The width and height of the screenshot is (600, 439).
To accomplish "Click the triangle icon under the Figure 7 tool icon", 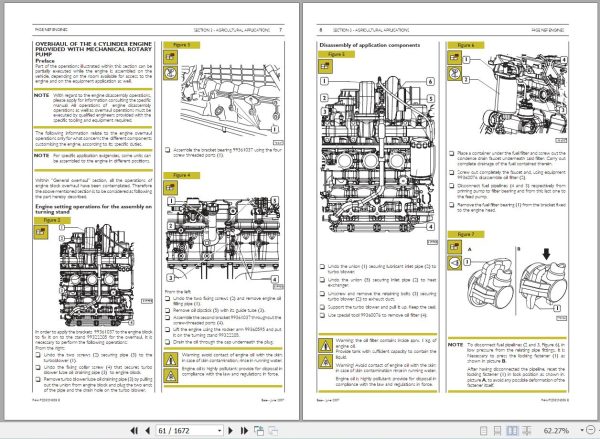I will 455,263.
